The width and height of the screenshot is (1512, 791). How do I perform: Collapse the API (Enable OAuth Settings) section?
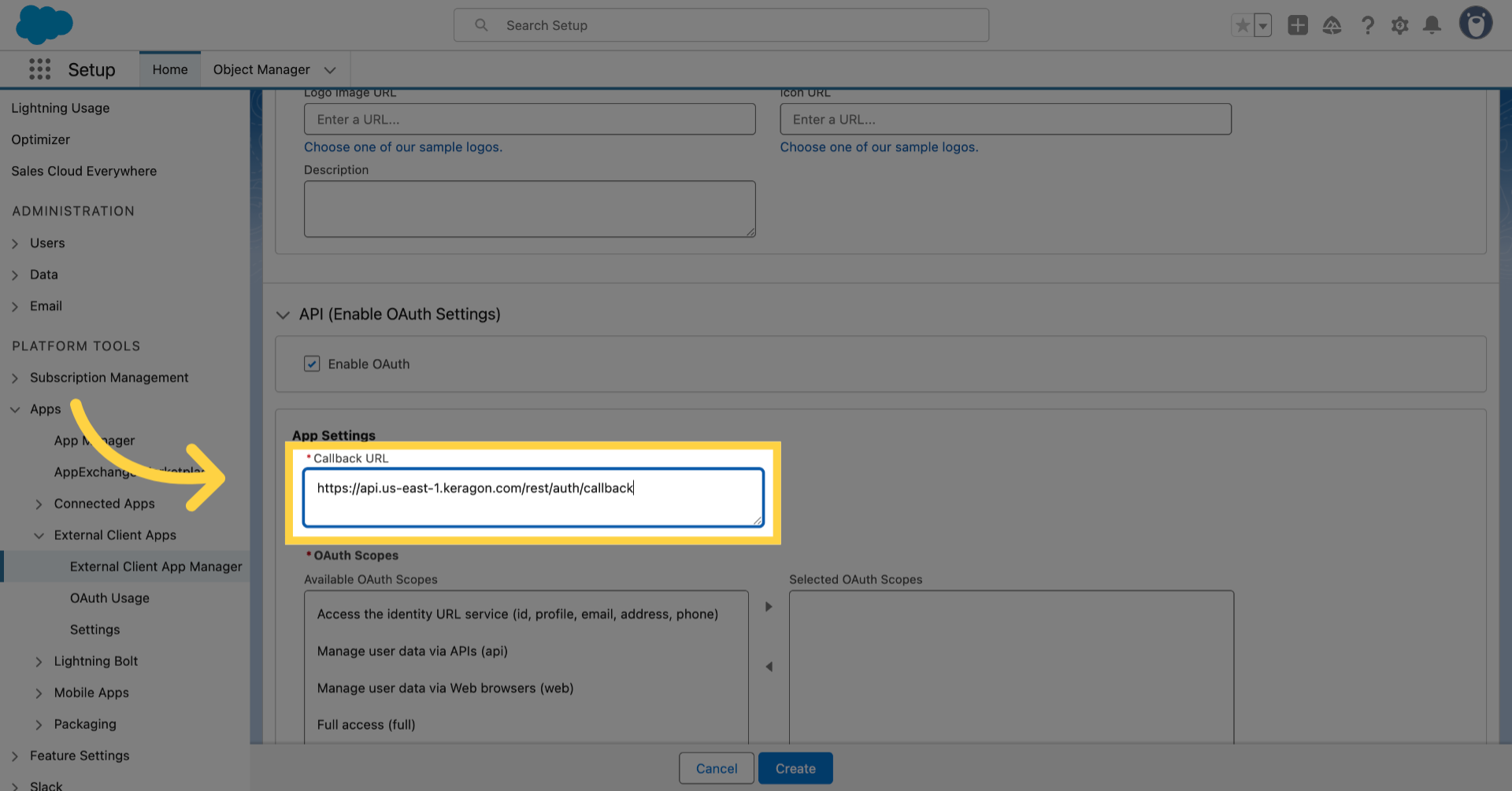(283, 315)
